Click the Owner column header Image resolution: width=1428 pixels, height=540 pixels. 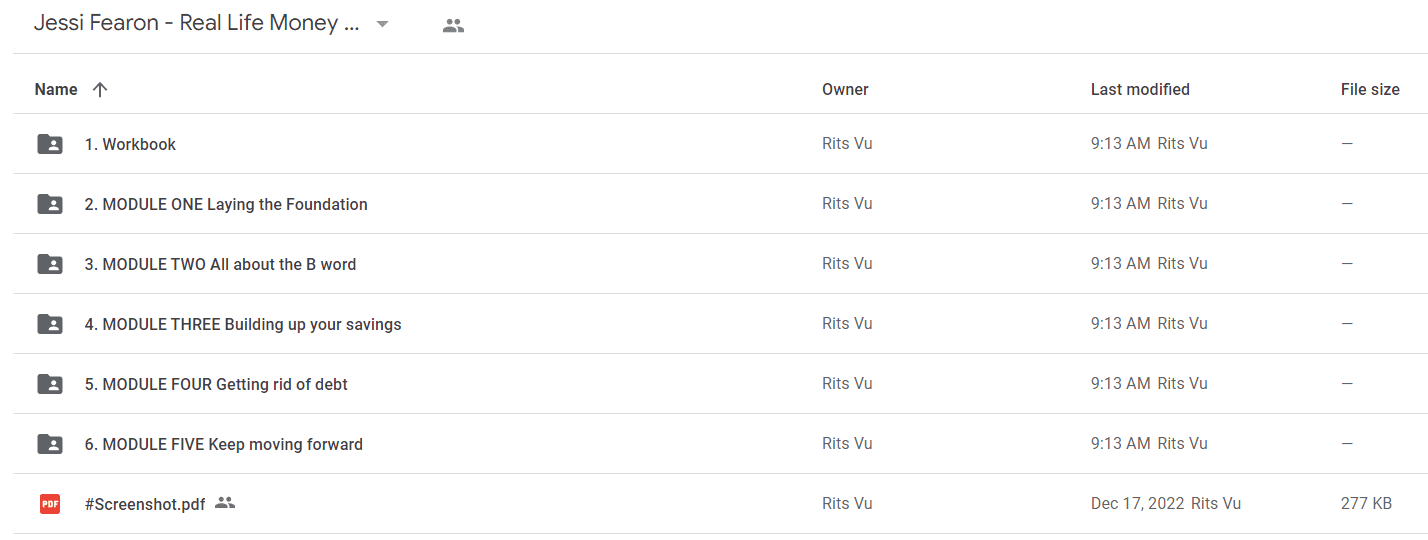click(x=845, y=89)
